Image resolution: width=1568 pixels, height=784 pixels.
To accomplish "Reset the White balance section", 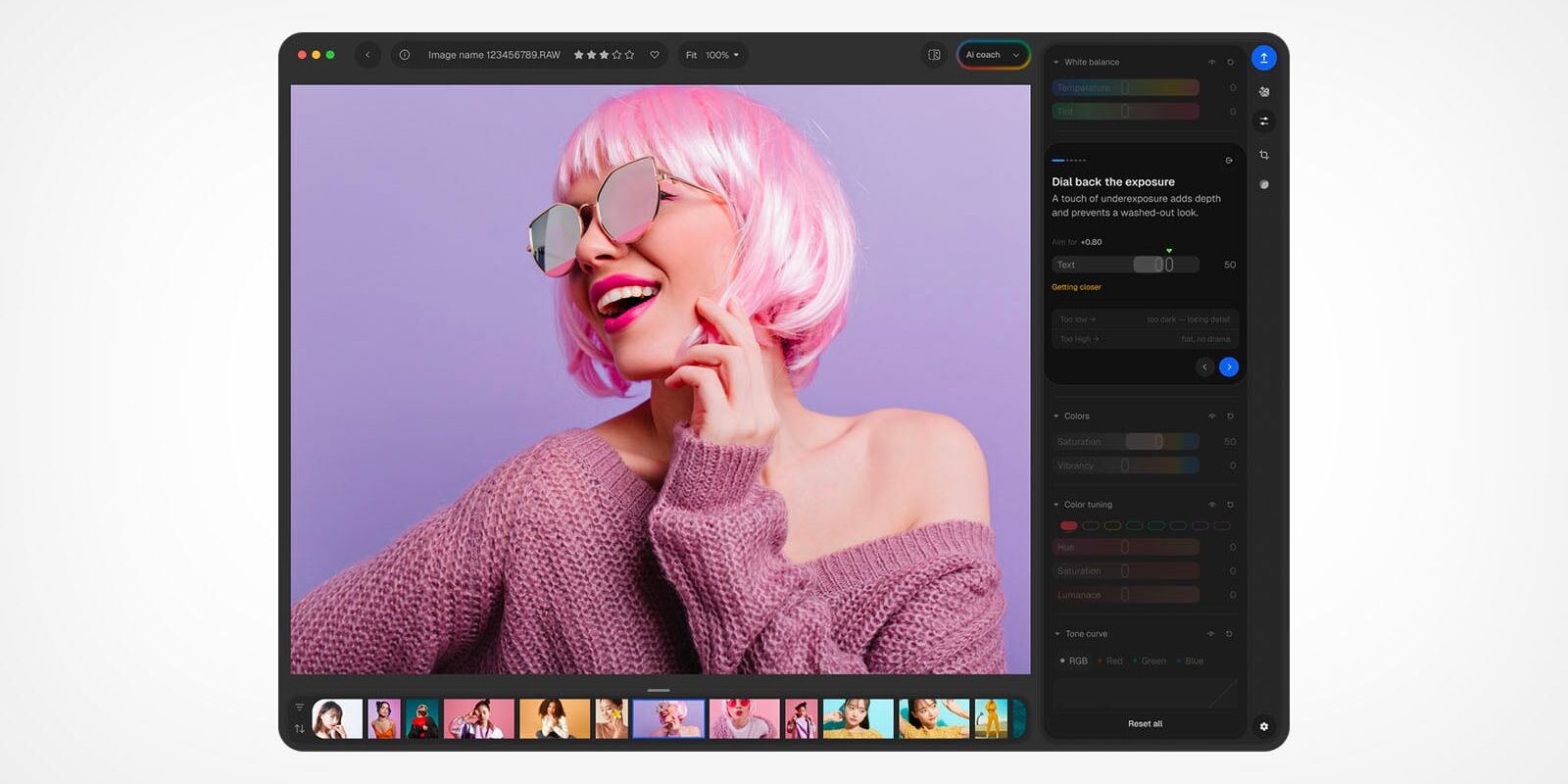I will 1231,62.
